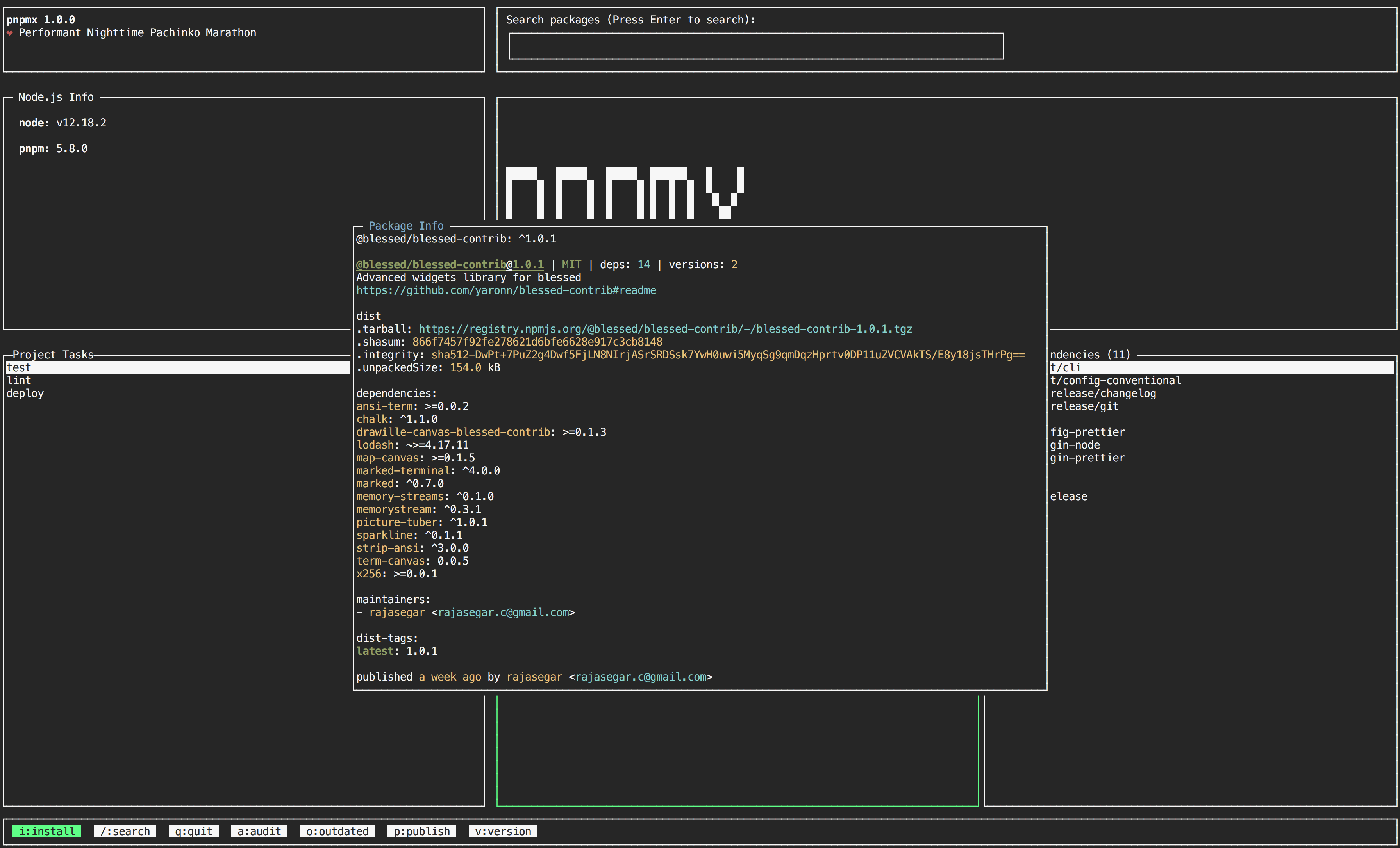
Task: Click the blessed-contrib tarball registry URL
Action: (x=665, y=329)
